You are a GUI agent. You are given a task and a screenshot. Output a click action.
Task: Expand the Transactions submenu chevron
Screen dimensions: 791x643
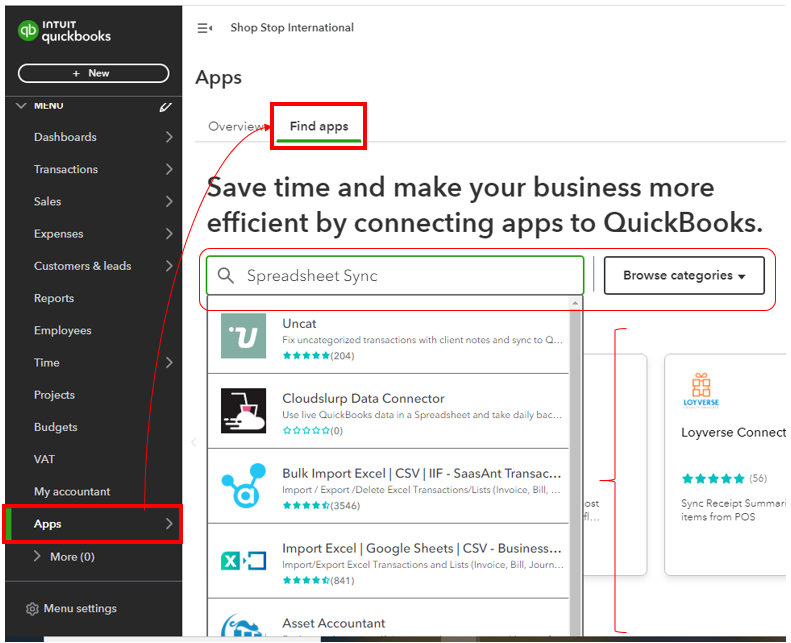pos(169,169)
